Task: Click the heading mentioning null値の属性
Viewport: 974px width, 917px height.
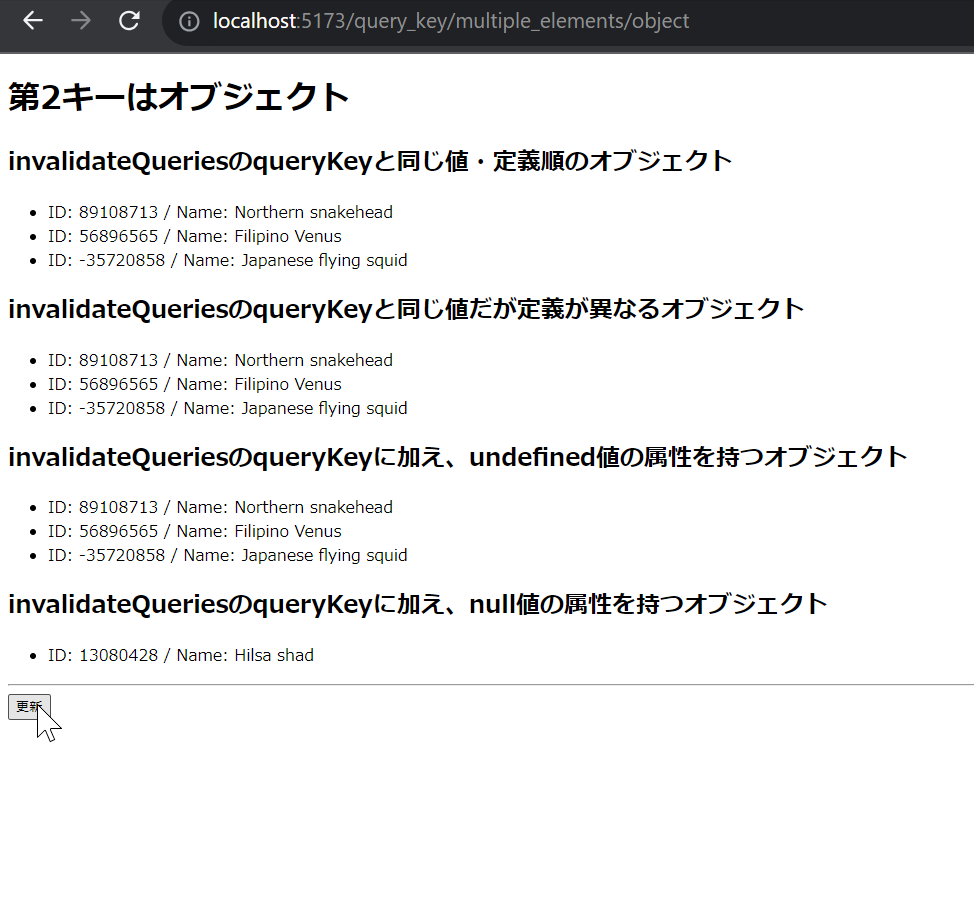Action: [416, 604]
